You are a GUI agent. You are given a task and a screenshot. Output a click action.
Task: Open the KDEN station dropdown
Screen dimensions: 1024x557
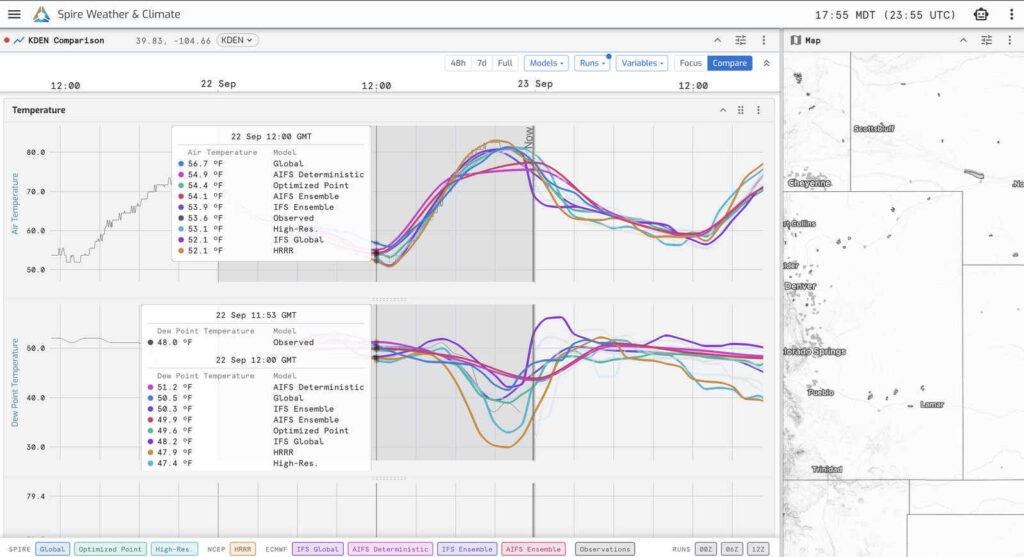(x=237, y=40)
